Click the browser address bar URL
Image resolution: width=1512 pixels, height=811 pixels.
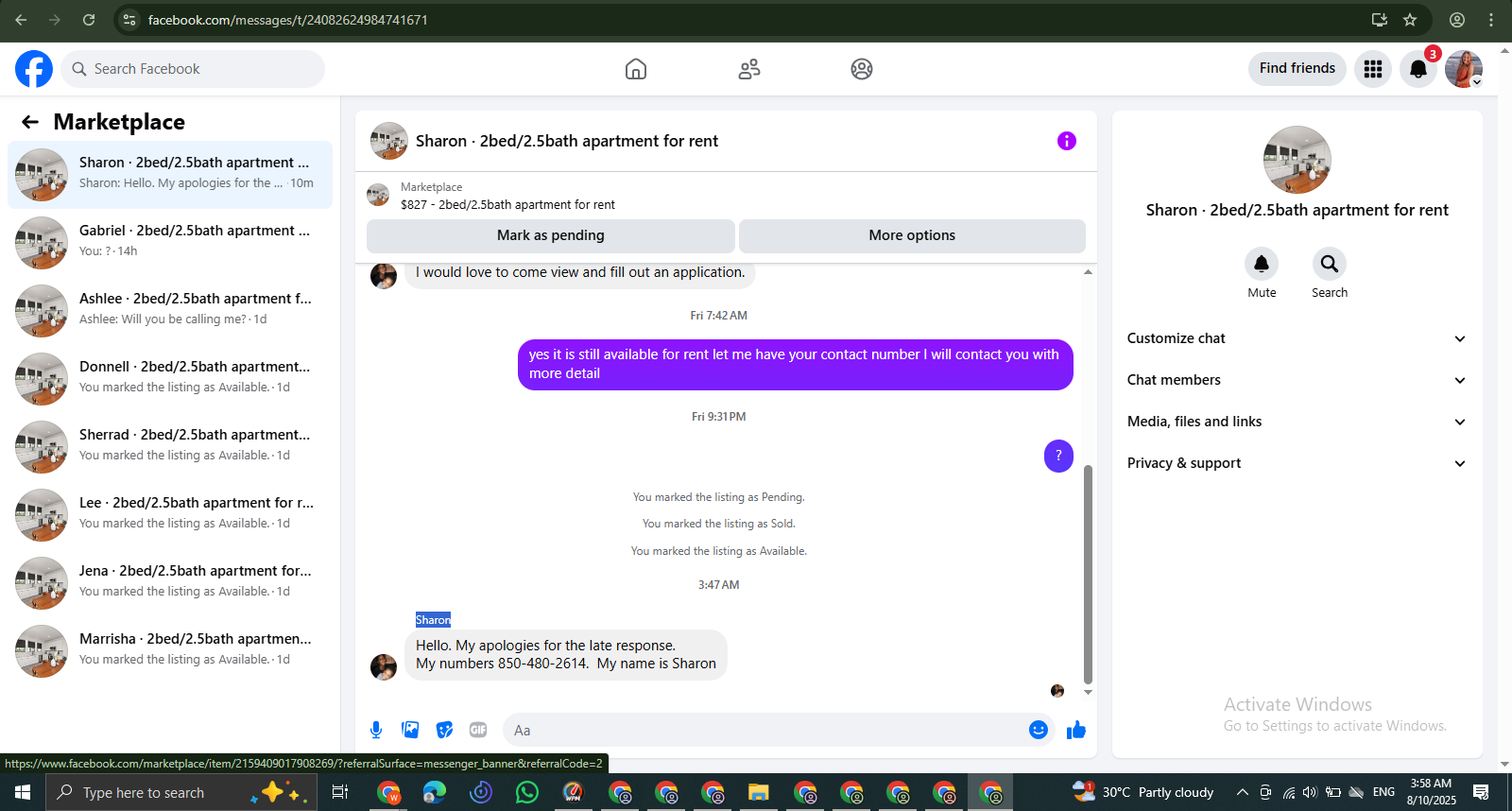288,20
